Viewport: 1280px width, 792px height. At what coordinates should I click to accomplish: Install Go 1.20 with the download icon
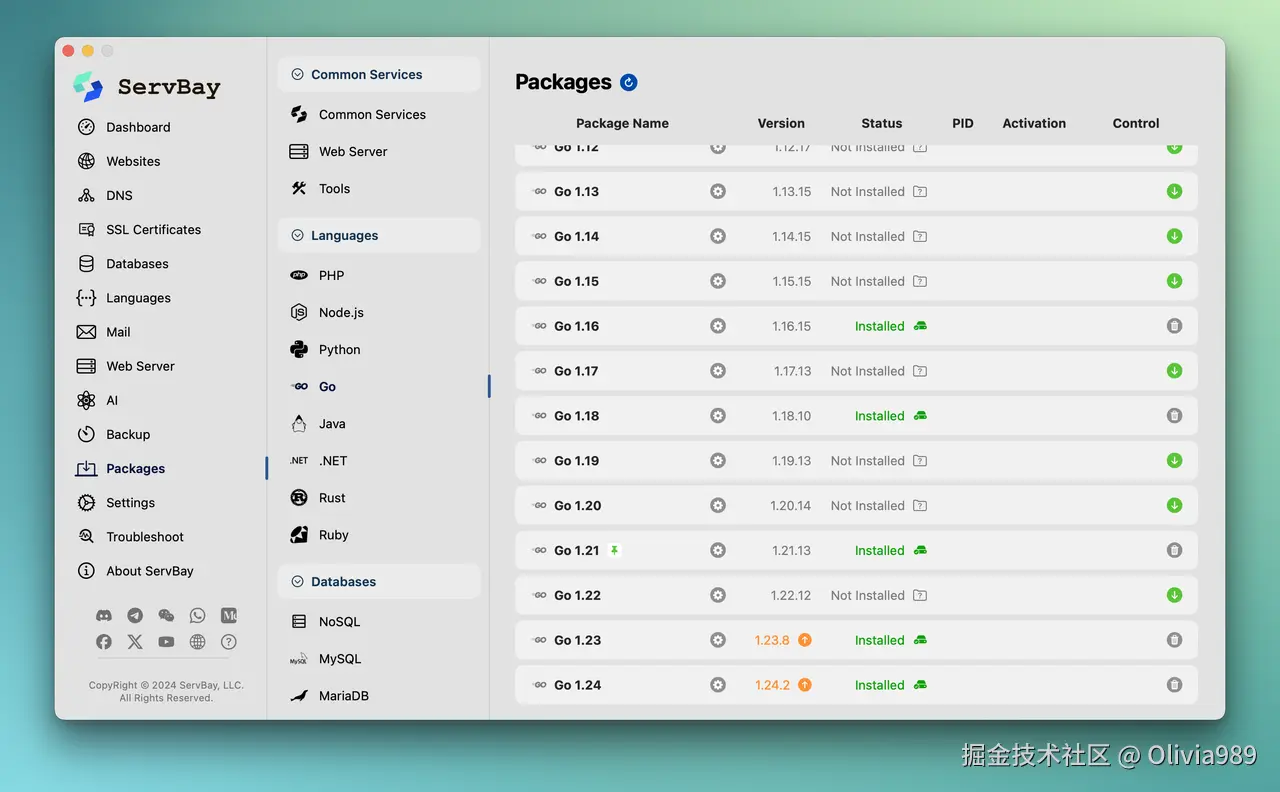pos(1174,505)
